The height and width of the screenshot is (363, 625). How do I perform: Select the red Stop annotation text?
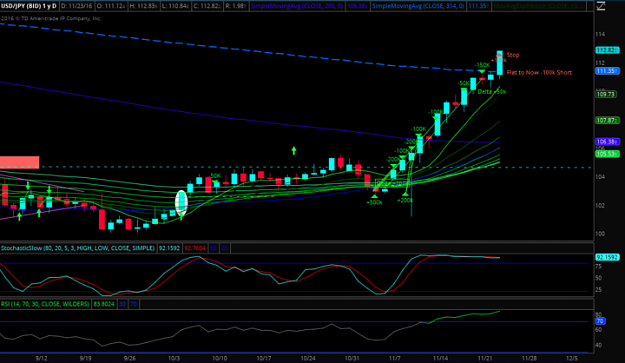513,55
